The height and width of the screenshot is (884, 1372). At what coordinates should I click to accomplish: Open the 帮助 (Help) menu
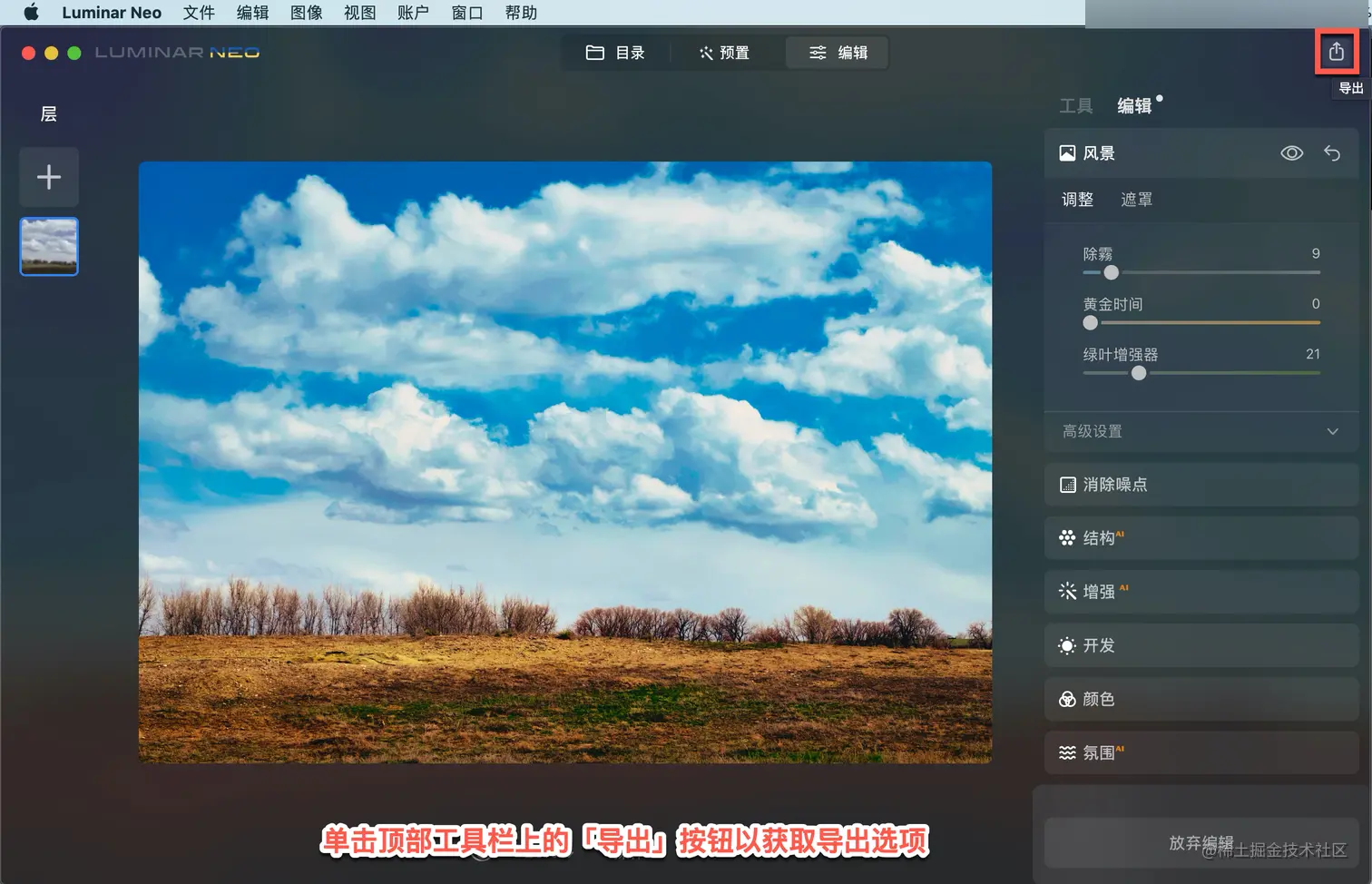click(x=521, y=13)
